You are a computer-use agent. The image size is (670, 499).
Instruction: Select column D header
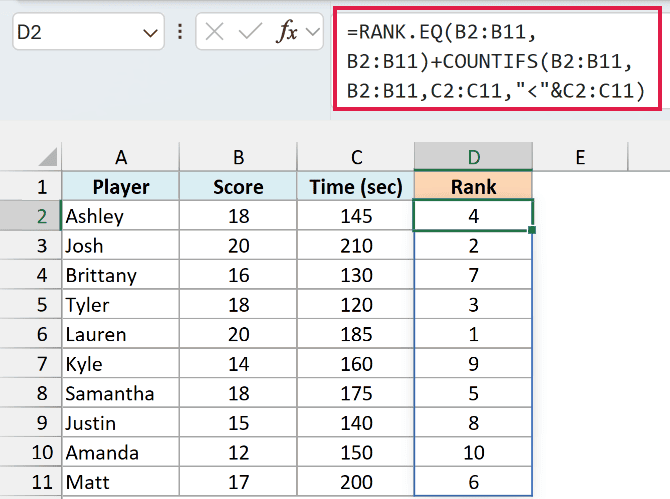point(473,157)
